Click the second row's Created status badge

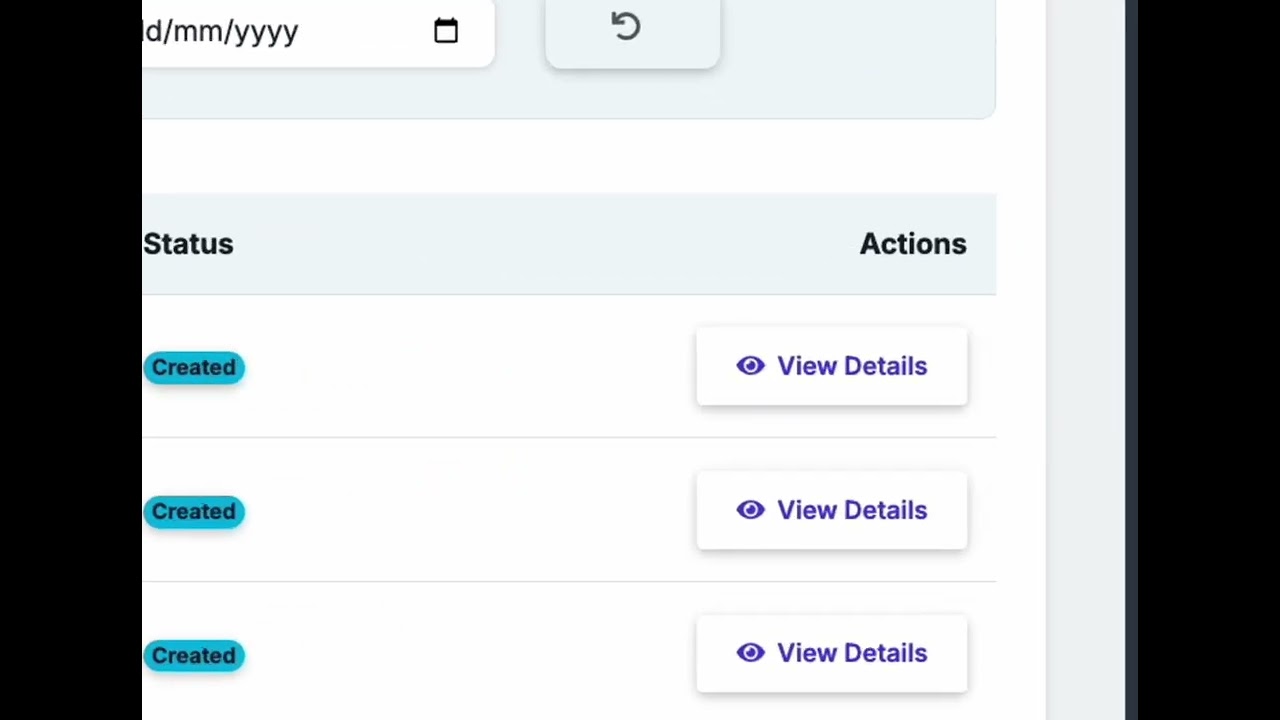point(194,511)
